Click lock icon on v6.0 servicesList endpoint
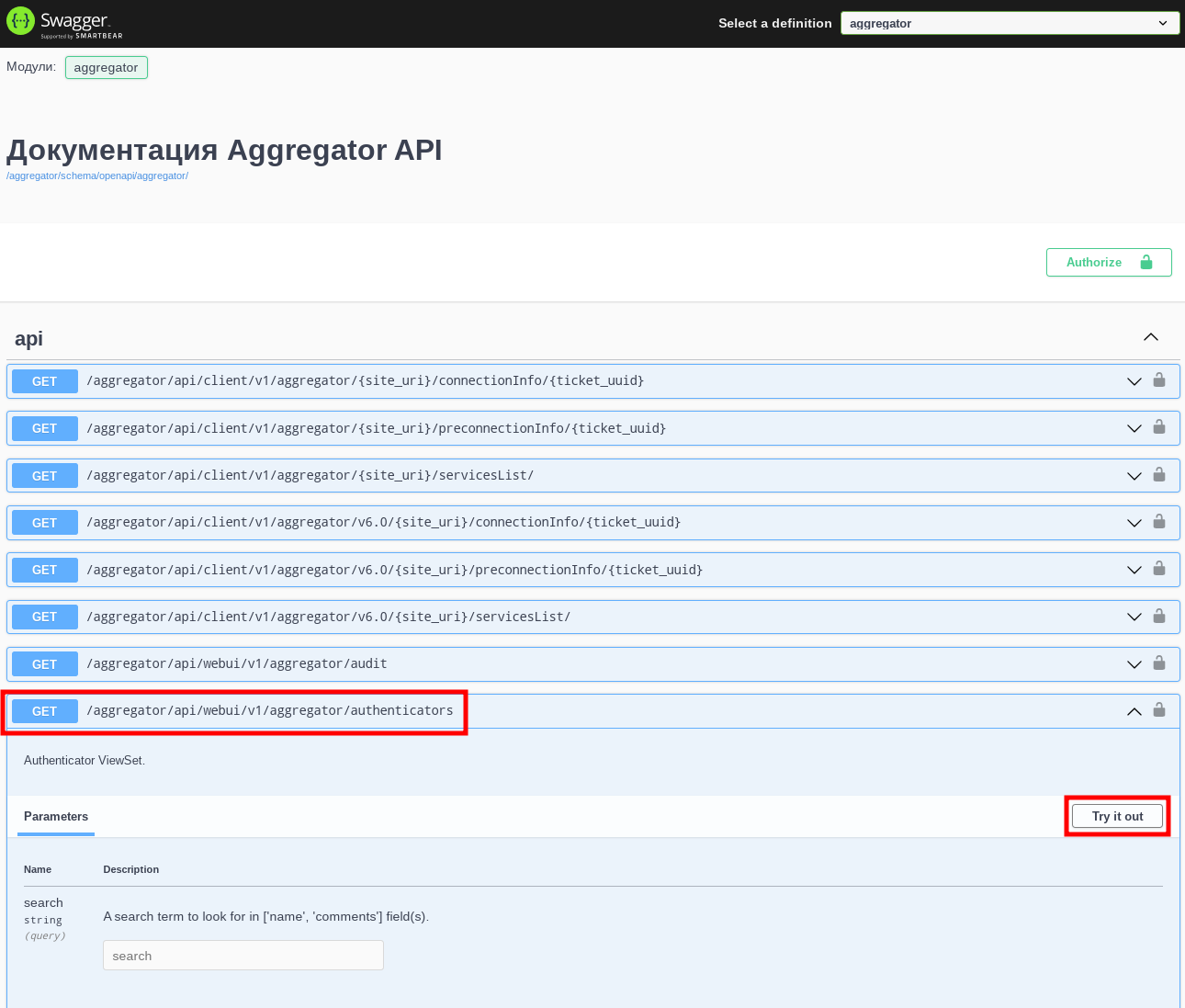 (1159, 616)
